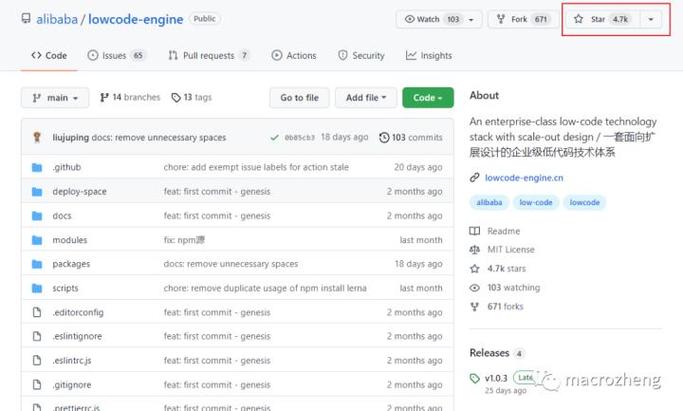Click the tag icon next to 13 tags
This screenshot has height=411, width=683.
pyautogui.click(x=176, y=98)
